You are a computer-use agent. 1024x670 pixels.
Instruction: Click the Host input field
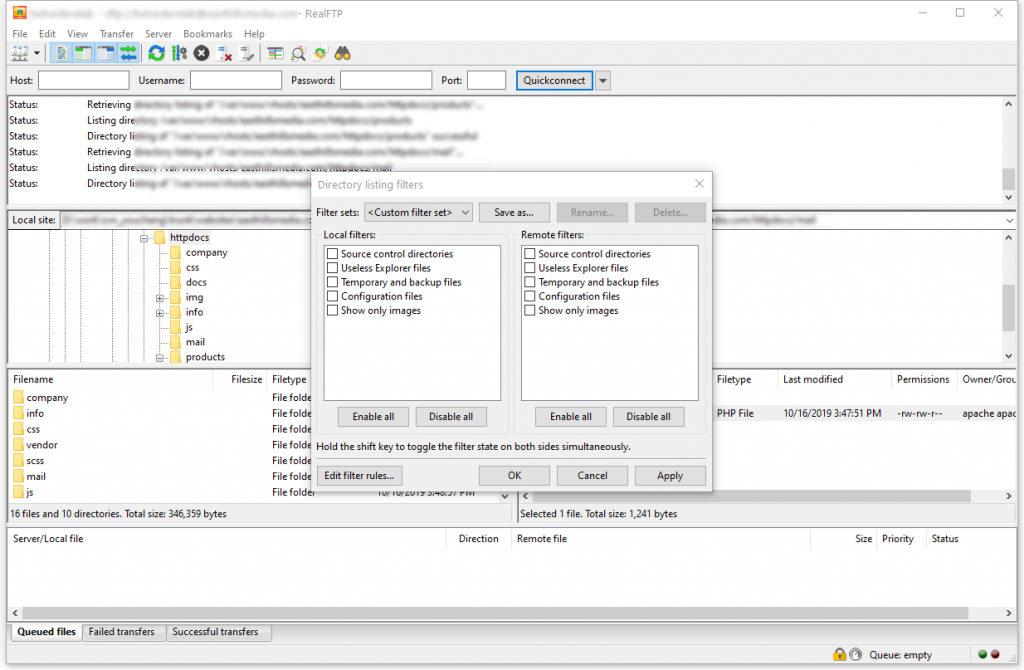click(84, 80)
